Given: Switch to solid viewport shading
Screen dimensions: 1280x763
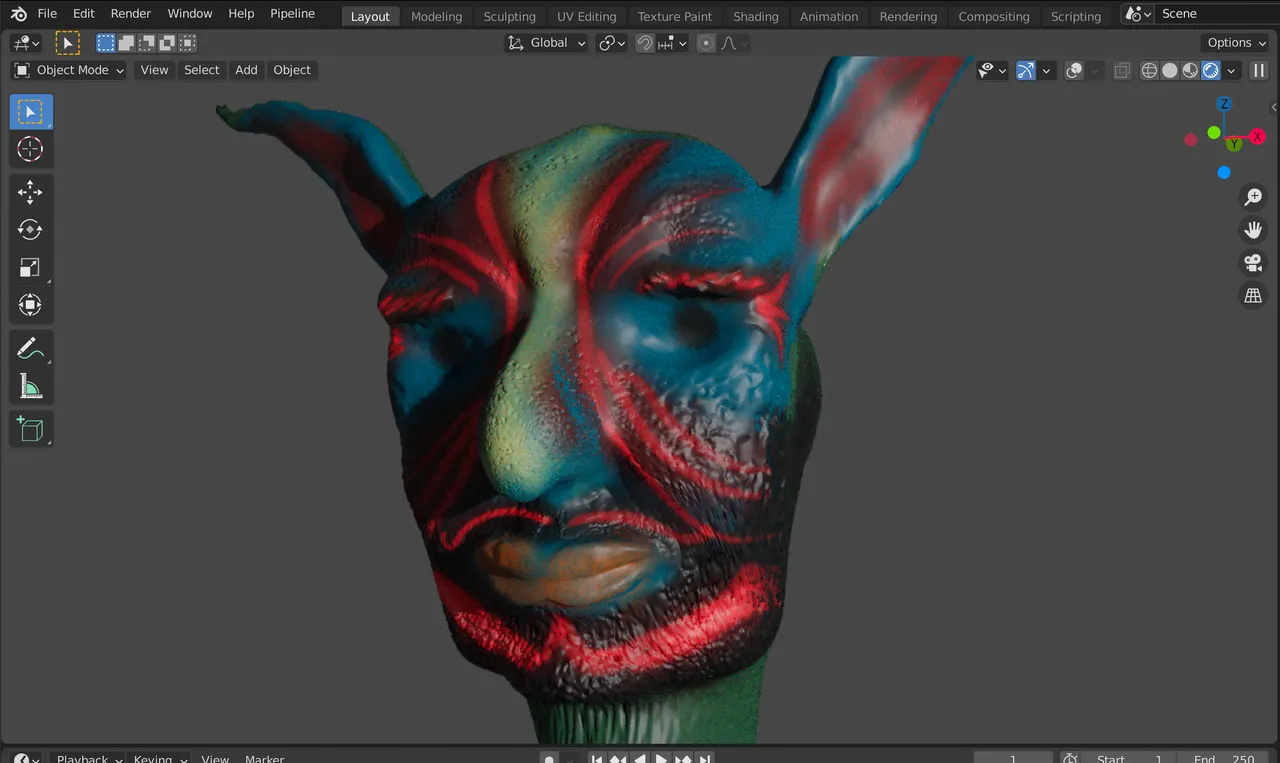Looking at the screenshot, I should 1169,70.
